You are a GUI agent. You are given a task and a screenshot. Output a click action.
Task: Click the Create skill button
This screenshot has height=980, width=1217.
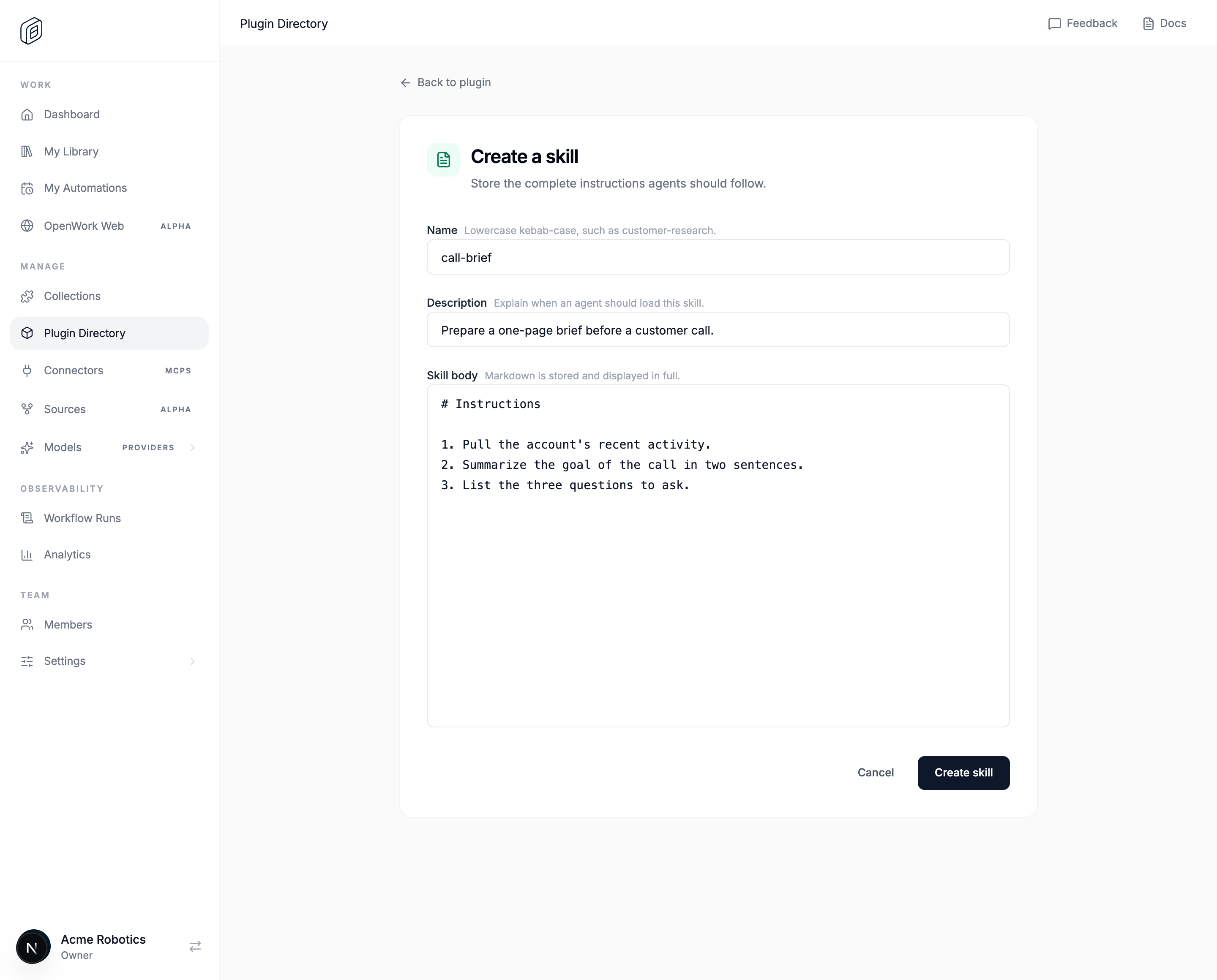[x=963, y=773]
